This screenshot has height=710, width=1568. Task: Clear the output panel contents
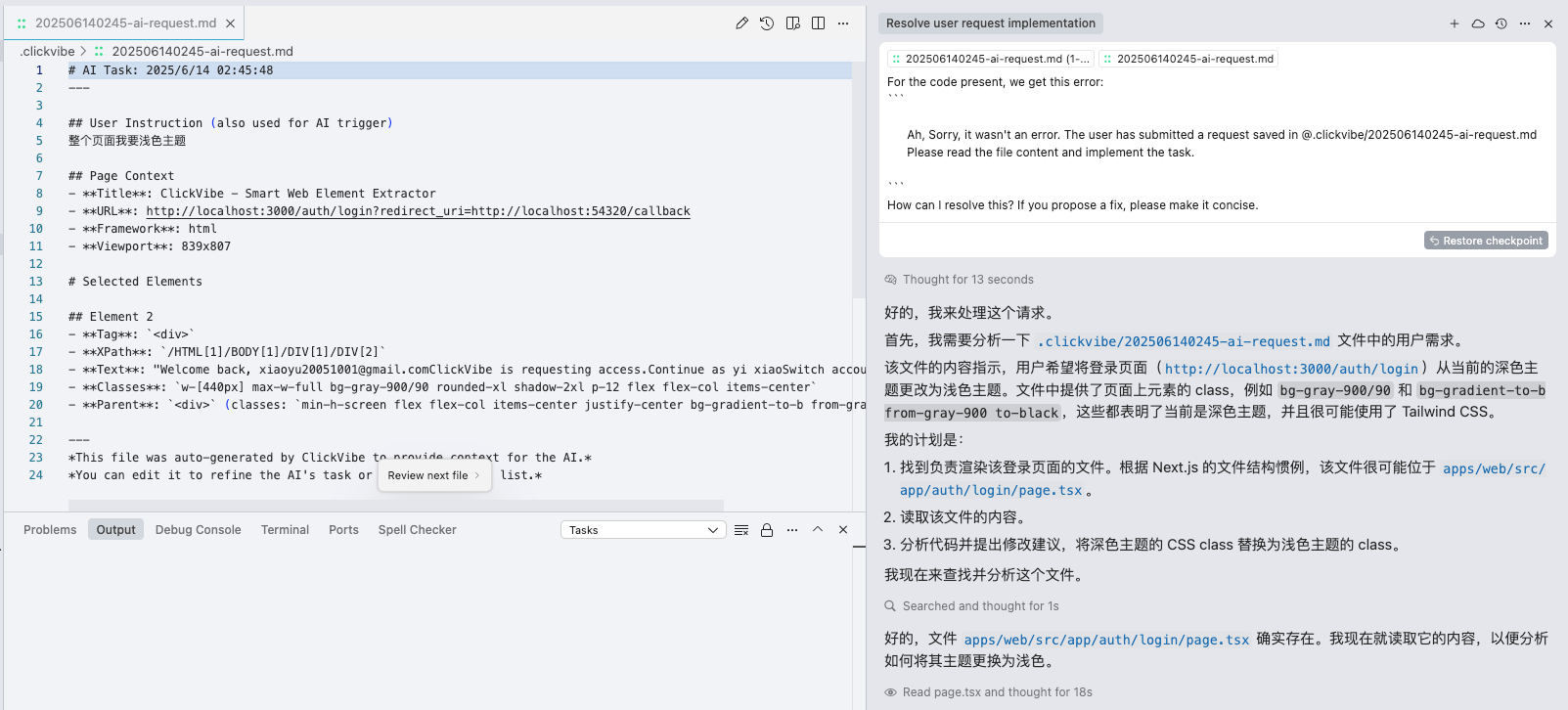coord(741,530)
